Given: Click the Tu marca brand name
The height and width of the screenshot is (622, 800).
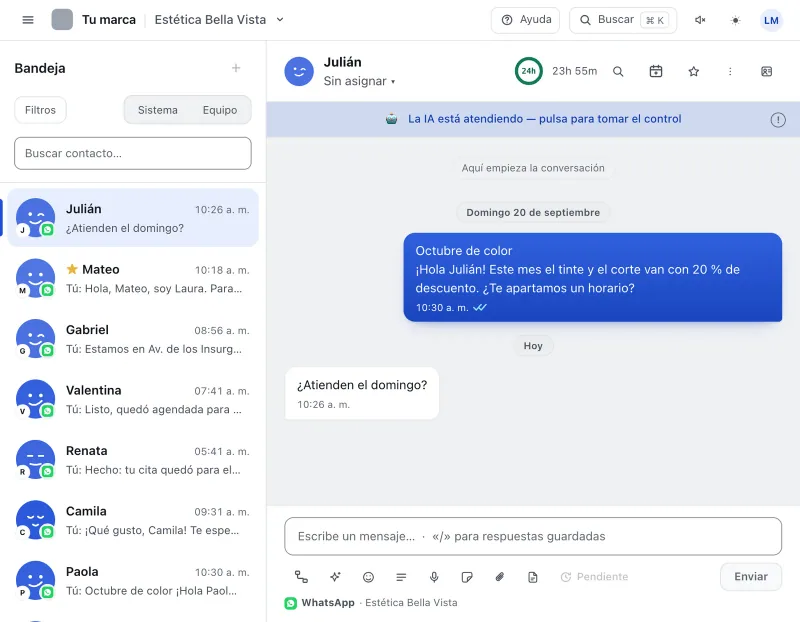Looking at the screenshot, I should (109, 20).
